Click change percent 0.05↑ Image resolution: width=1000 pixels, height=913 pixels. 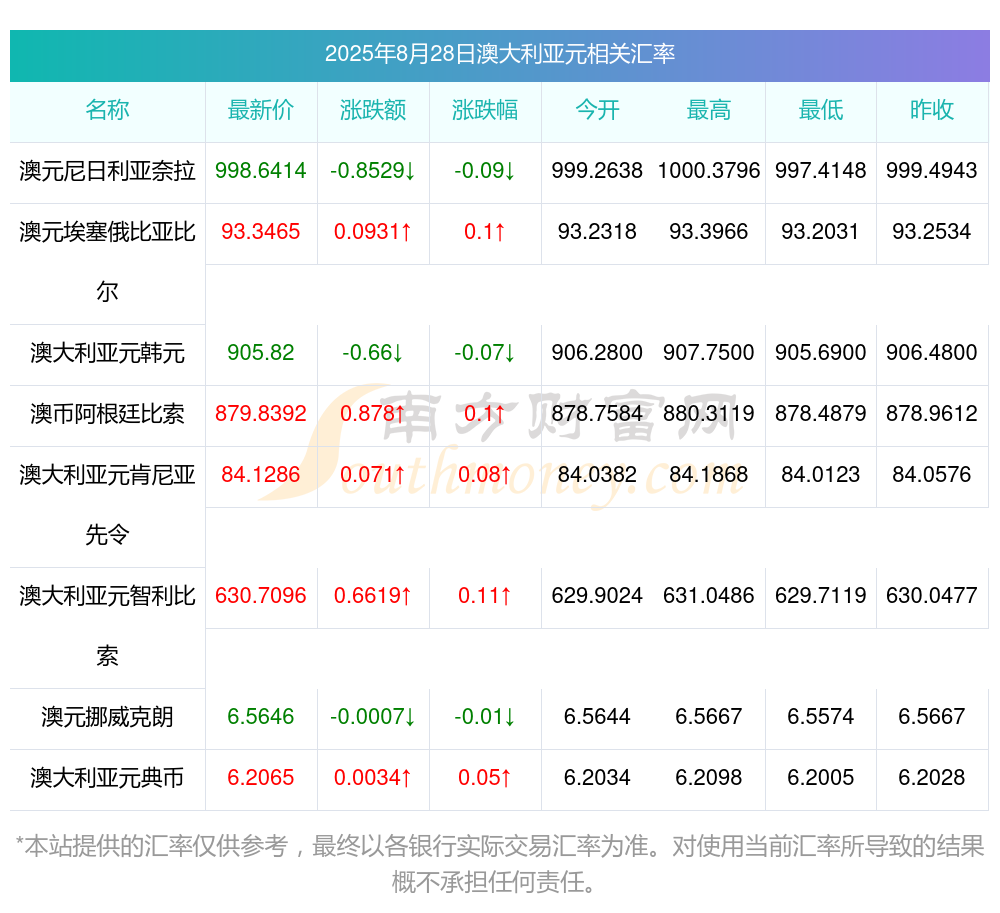click(485, 778)
